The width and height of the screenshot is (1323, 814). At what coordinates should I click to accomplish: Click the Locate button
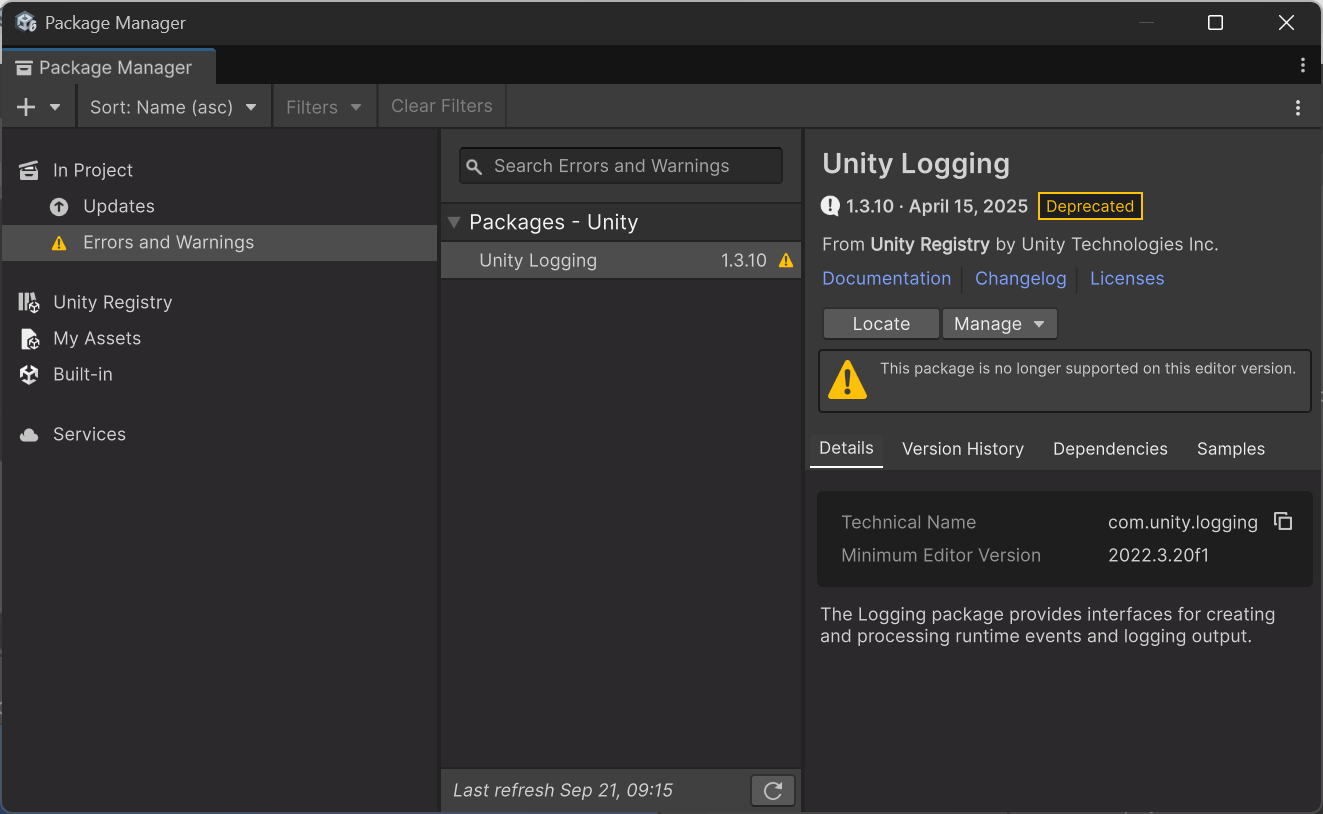pyautogui.click(x=881, y=324)
